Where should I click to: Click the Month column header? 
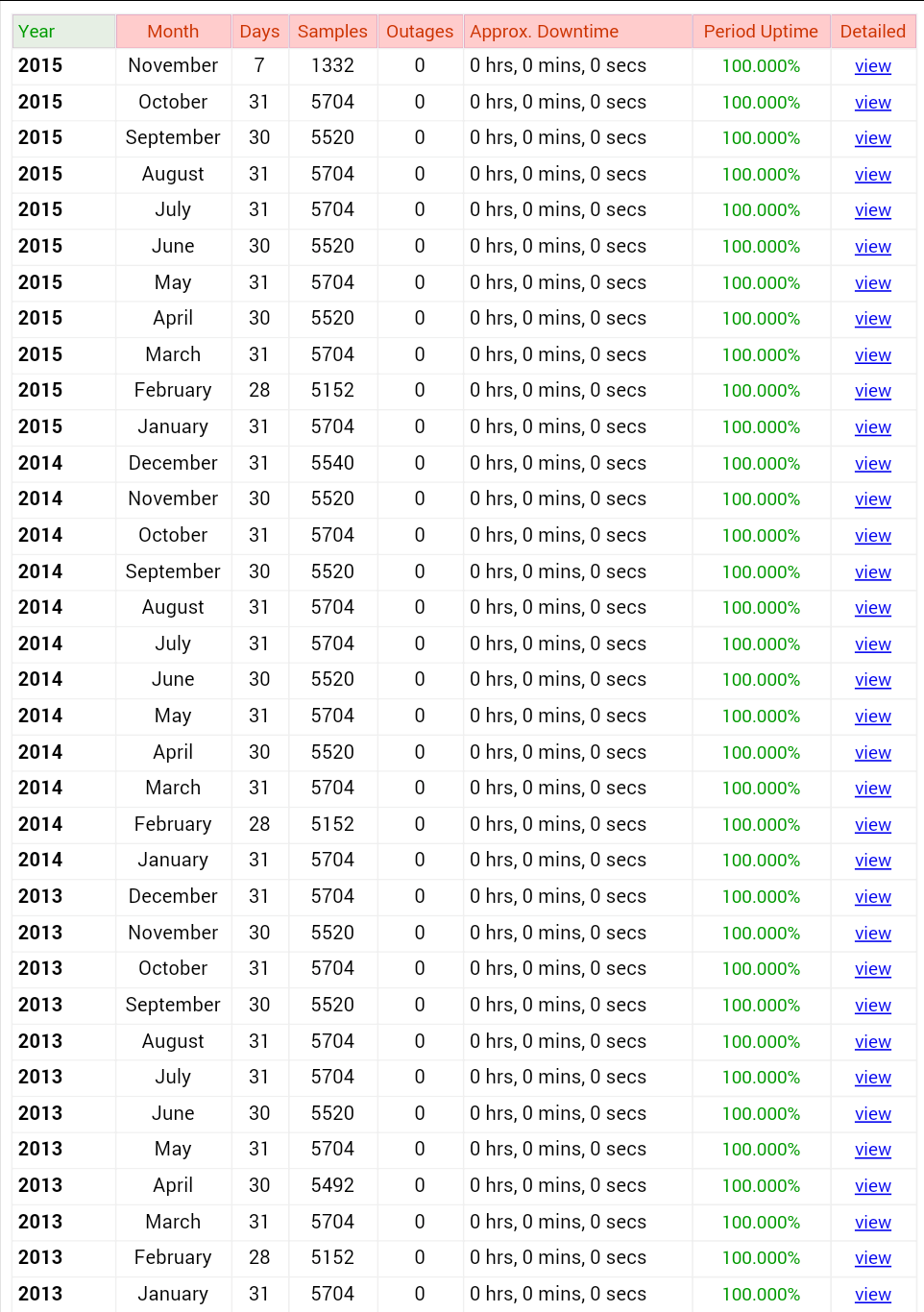(x=173, y=32)
